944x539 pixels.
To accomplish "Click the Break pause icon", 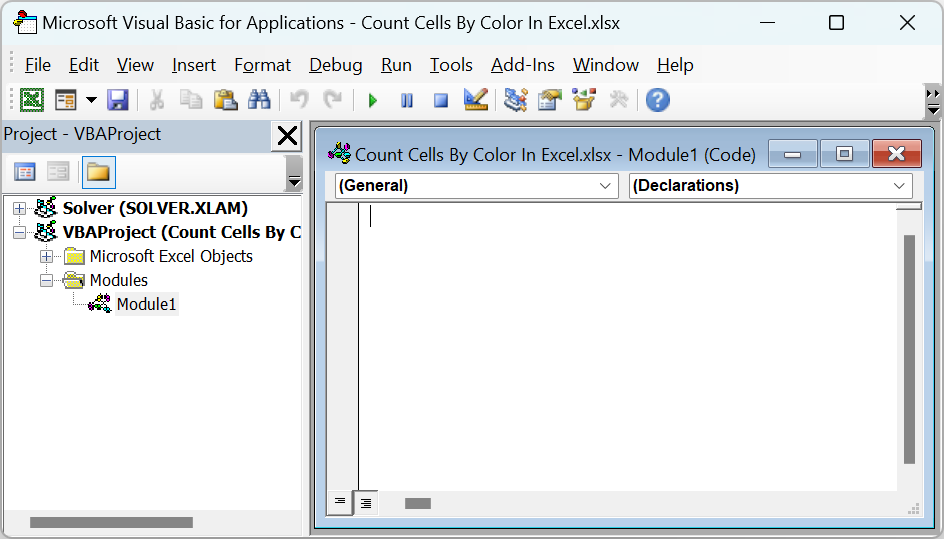I will click(407, 101).
